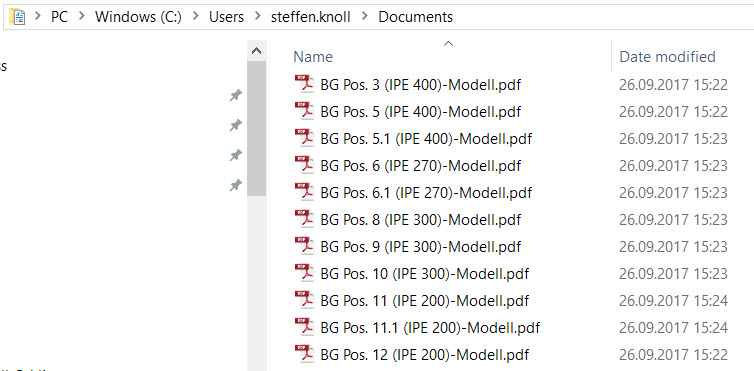The height and width of the screenshot is (371, 754).
Task: Click PDF icon for BG Pos. 8 file
Action: click(x=304, y=219)
